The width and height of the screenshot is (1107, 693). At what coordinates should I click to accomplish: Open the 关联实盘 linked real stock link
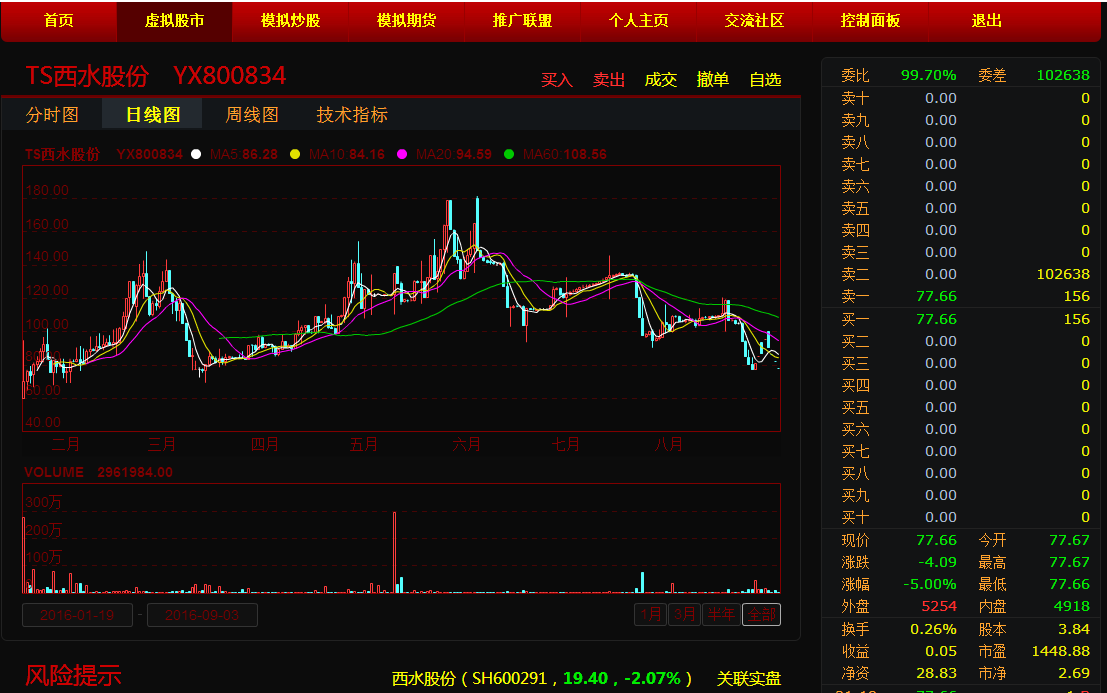click(748, 678)
